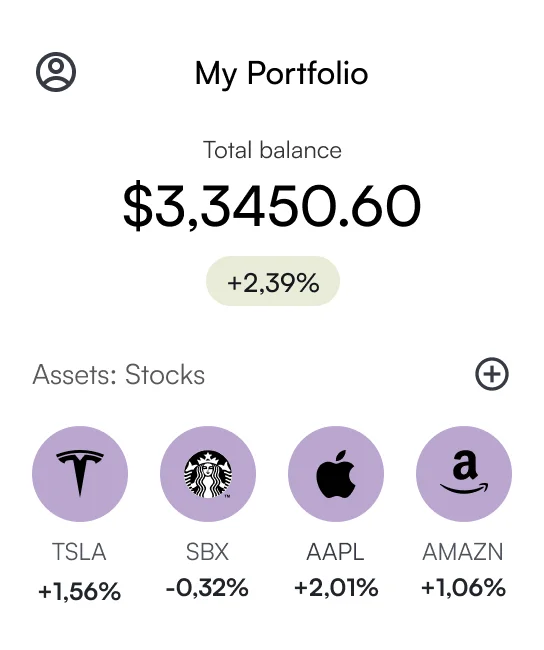544x650 pixels.
Task: Select the Amazon logo circle
Action: 464,474
